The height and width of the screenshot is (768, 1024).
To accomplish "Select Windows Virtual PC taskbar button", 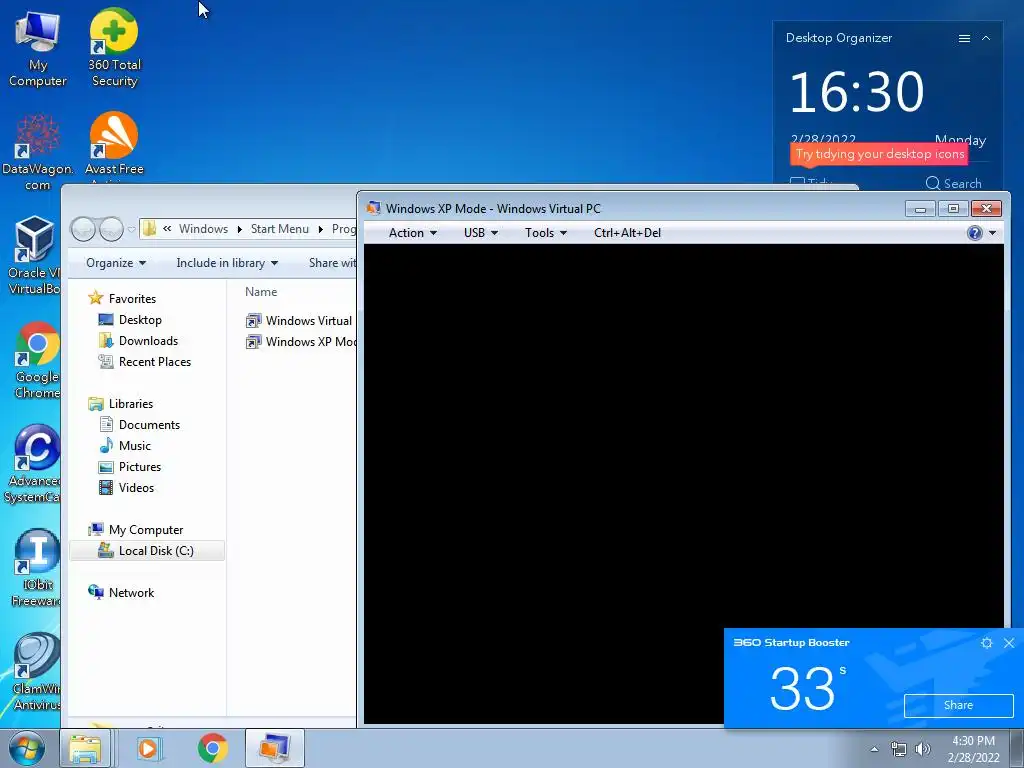I will (275, 748).
